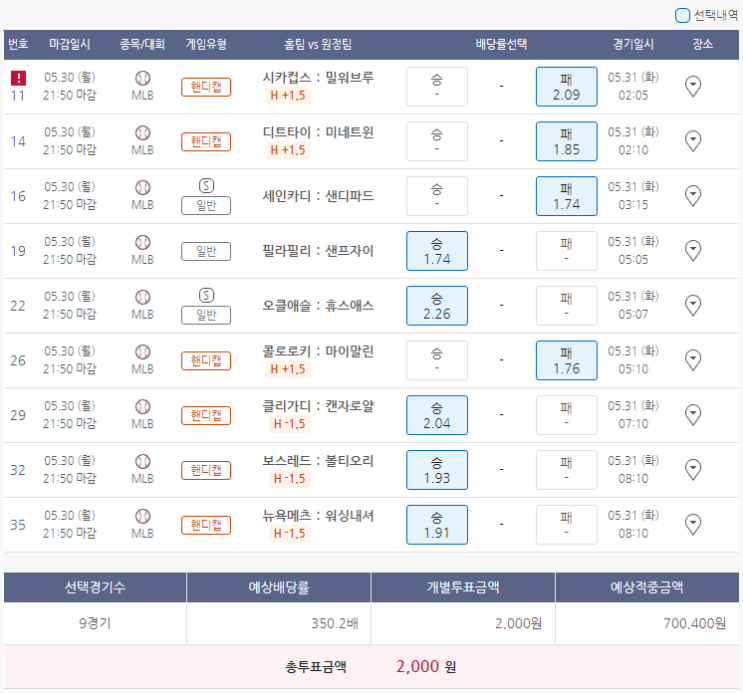
Task: Click the 2,000원 individual bet amount
Action: coord(518,623)
